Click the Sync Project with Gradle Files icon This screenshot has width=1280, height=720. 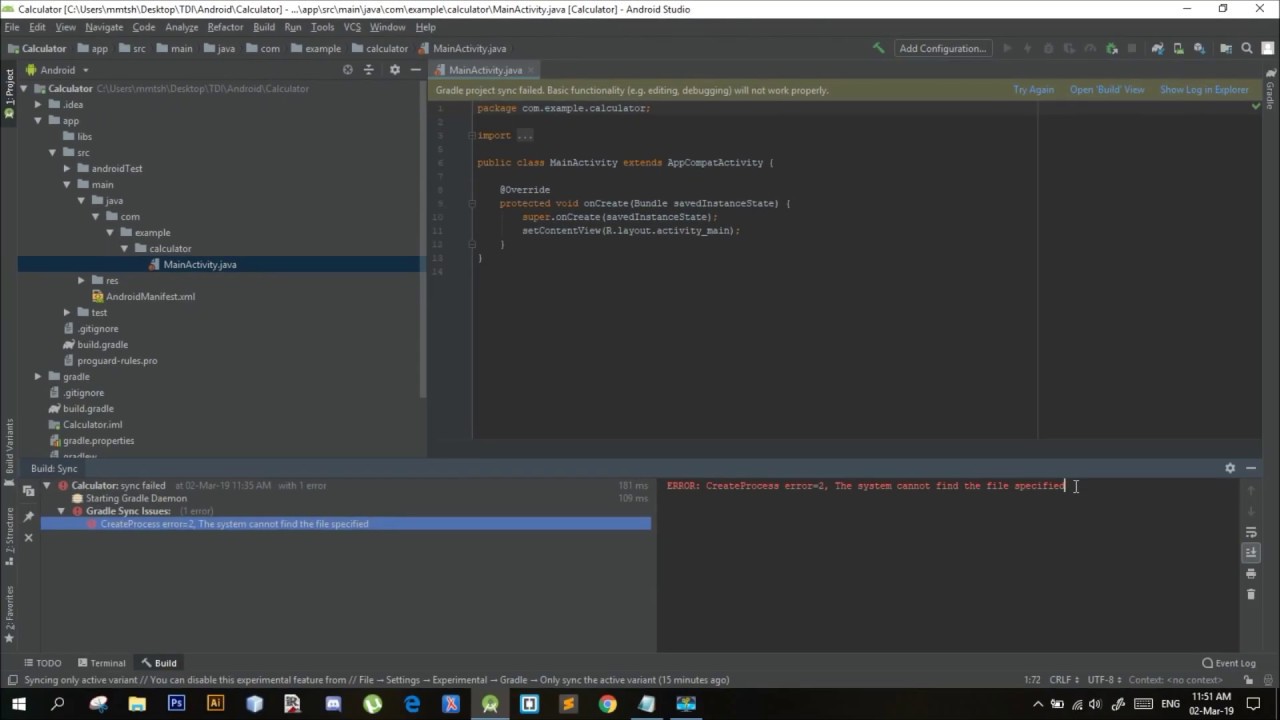click(1157, 48)
